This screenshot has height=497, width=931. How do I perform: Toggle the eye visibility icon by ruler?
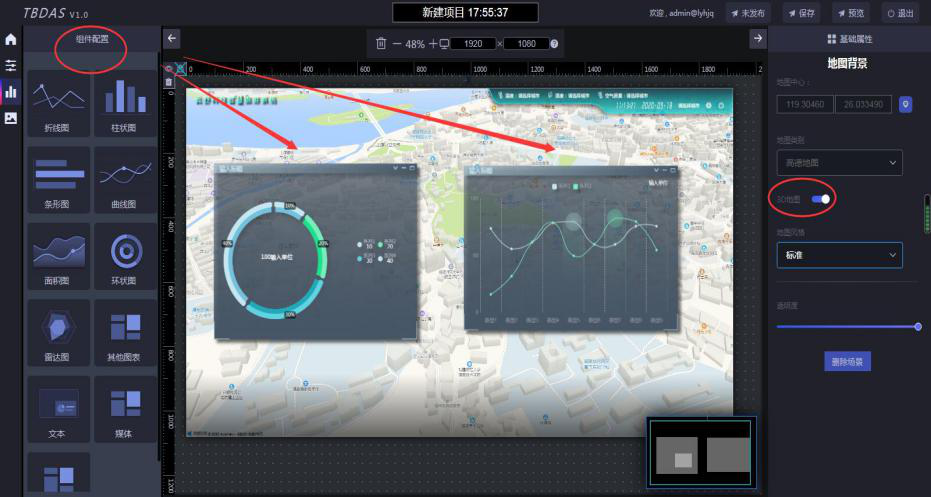pos(168,68)
